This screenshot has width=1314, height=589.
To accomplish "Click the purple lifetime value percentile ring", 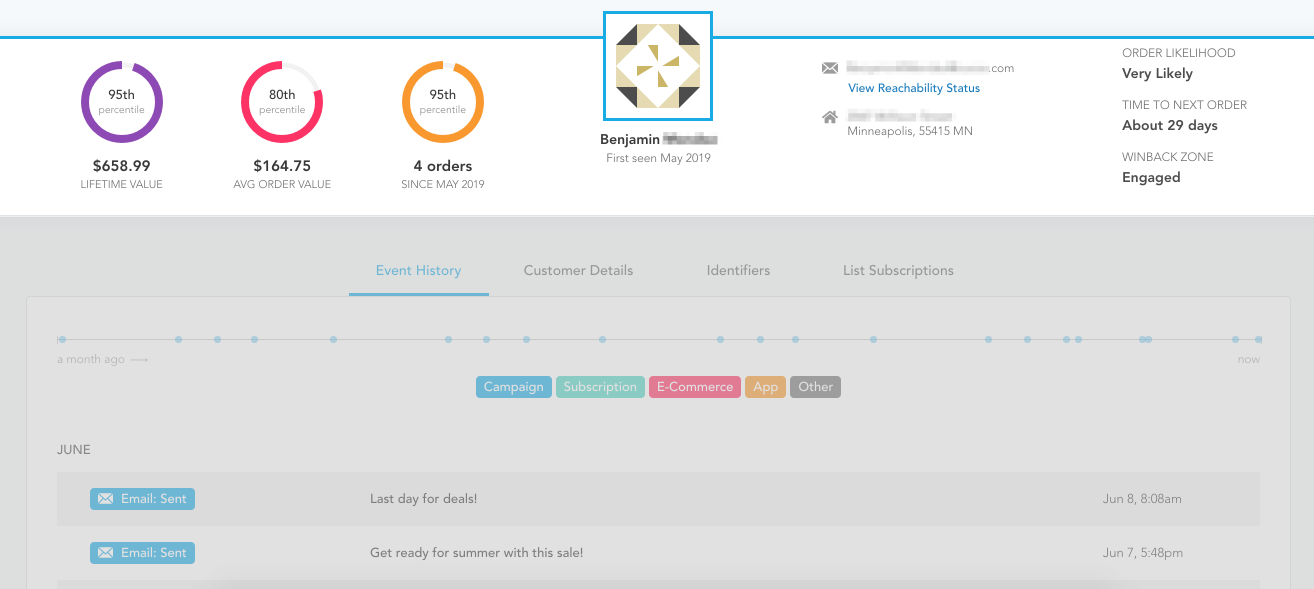I will [122, 102].
